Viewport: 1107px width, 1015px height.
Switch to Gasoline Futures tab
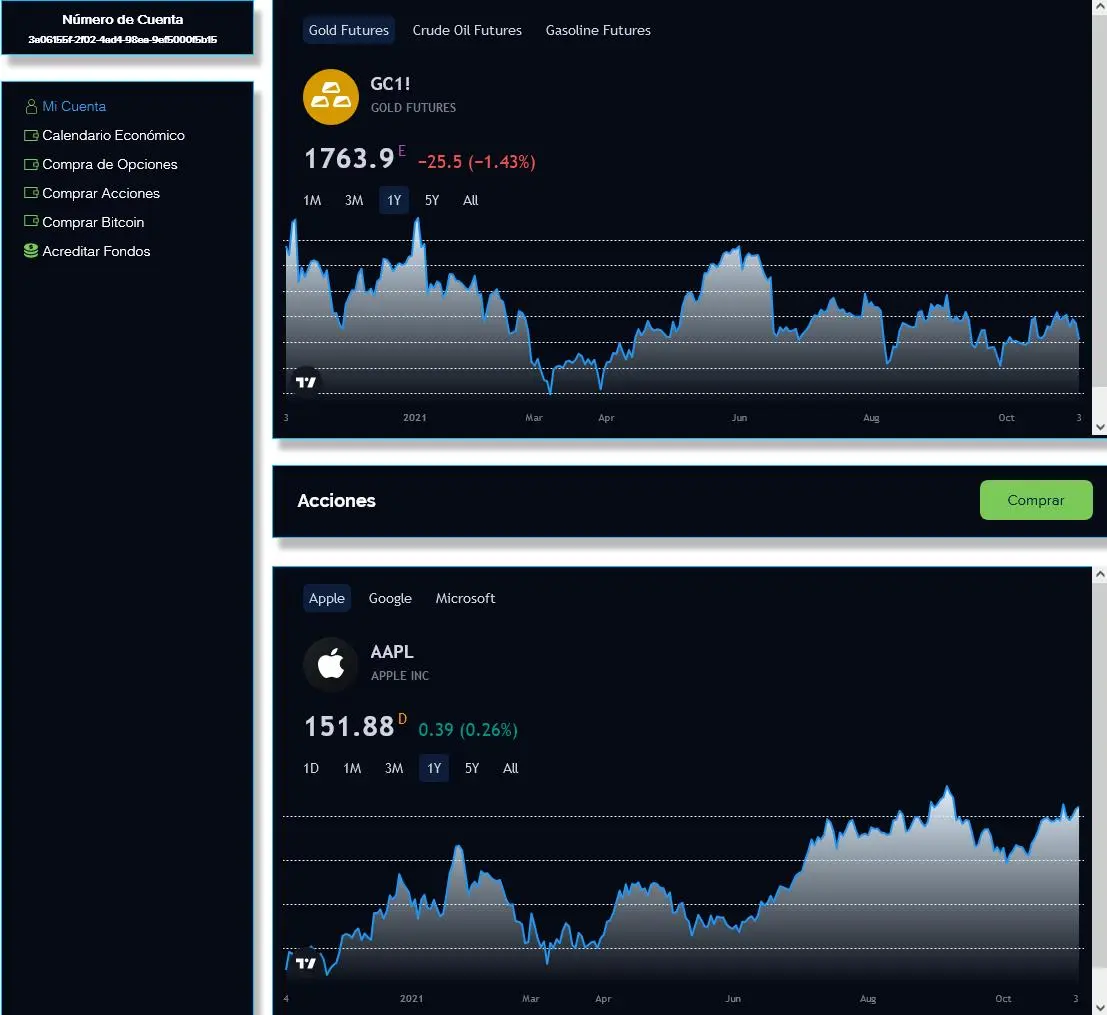pyautogui.click(x=598, y=30)
